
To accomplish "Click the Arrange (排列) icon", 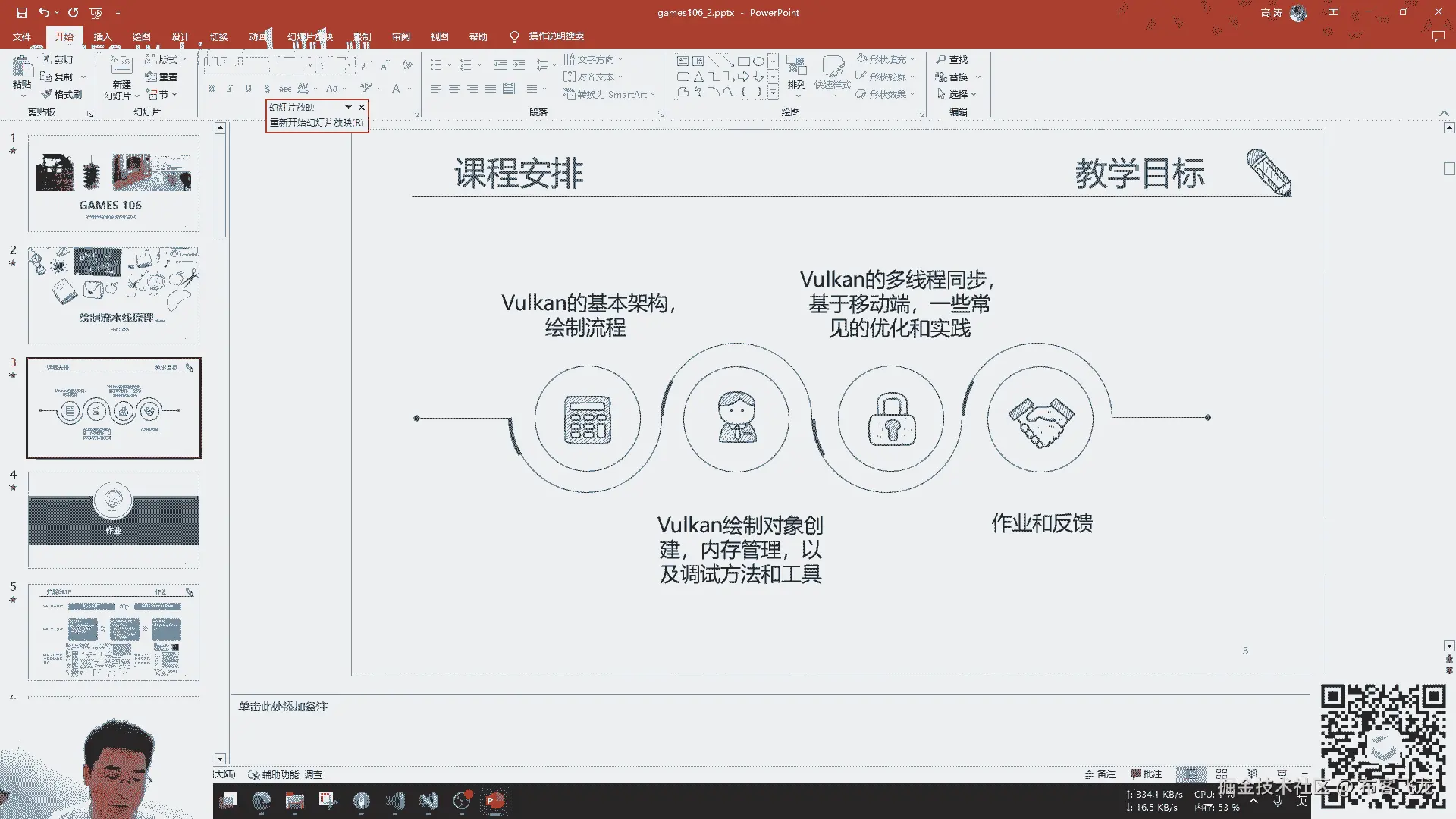I will point(796,67).
